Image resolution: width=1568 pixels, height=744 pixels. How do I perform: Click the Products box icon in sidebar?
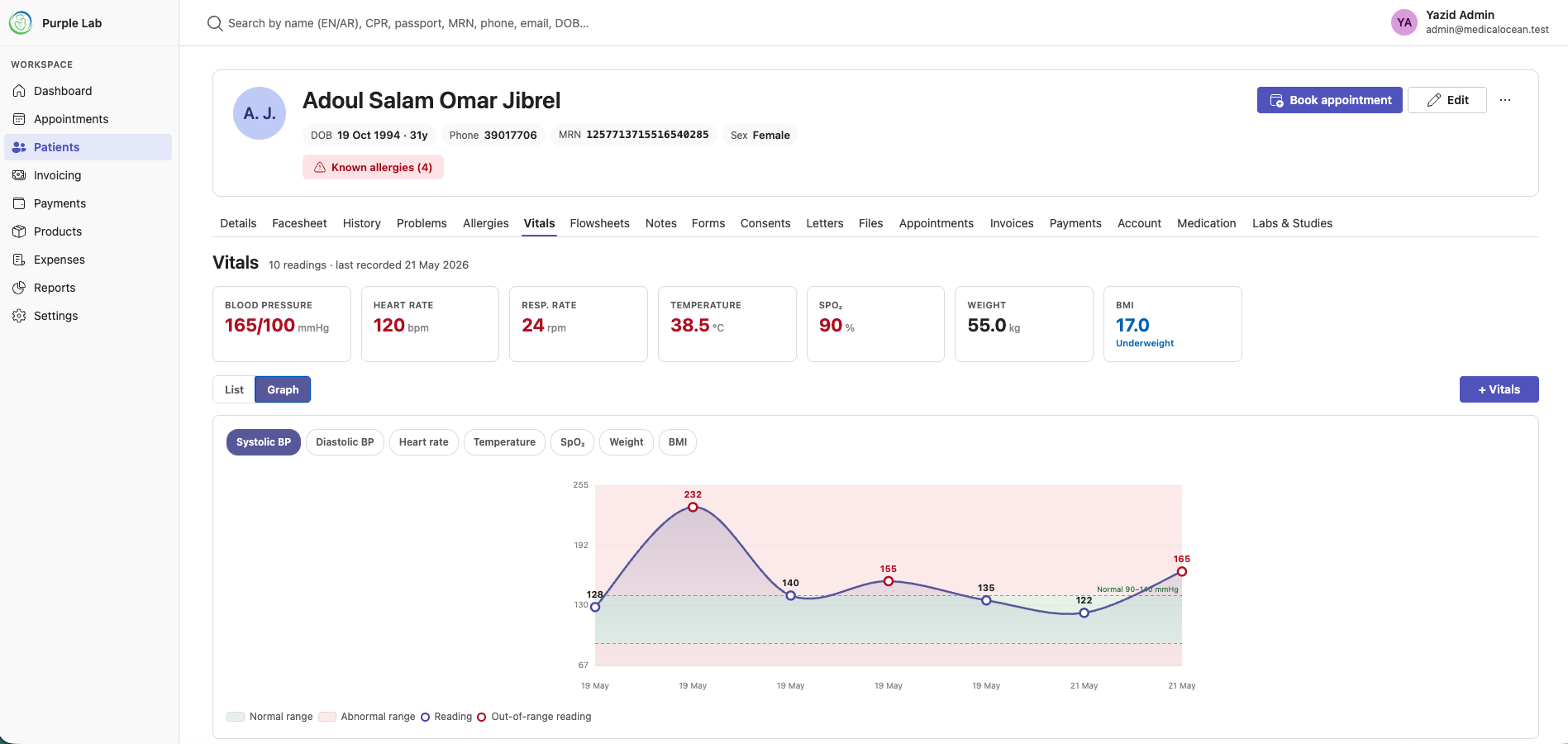point(19,231)
